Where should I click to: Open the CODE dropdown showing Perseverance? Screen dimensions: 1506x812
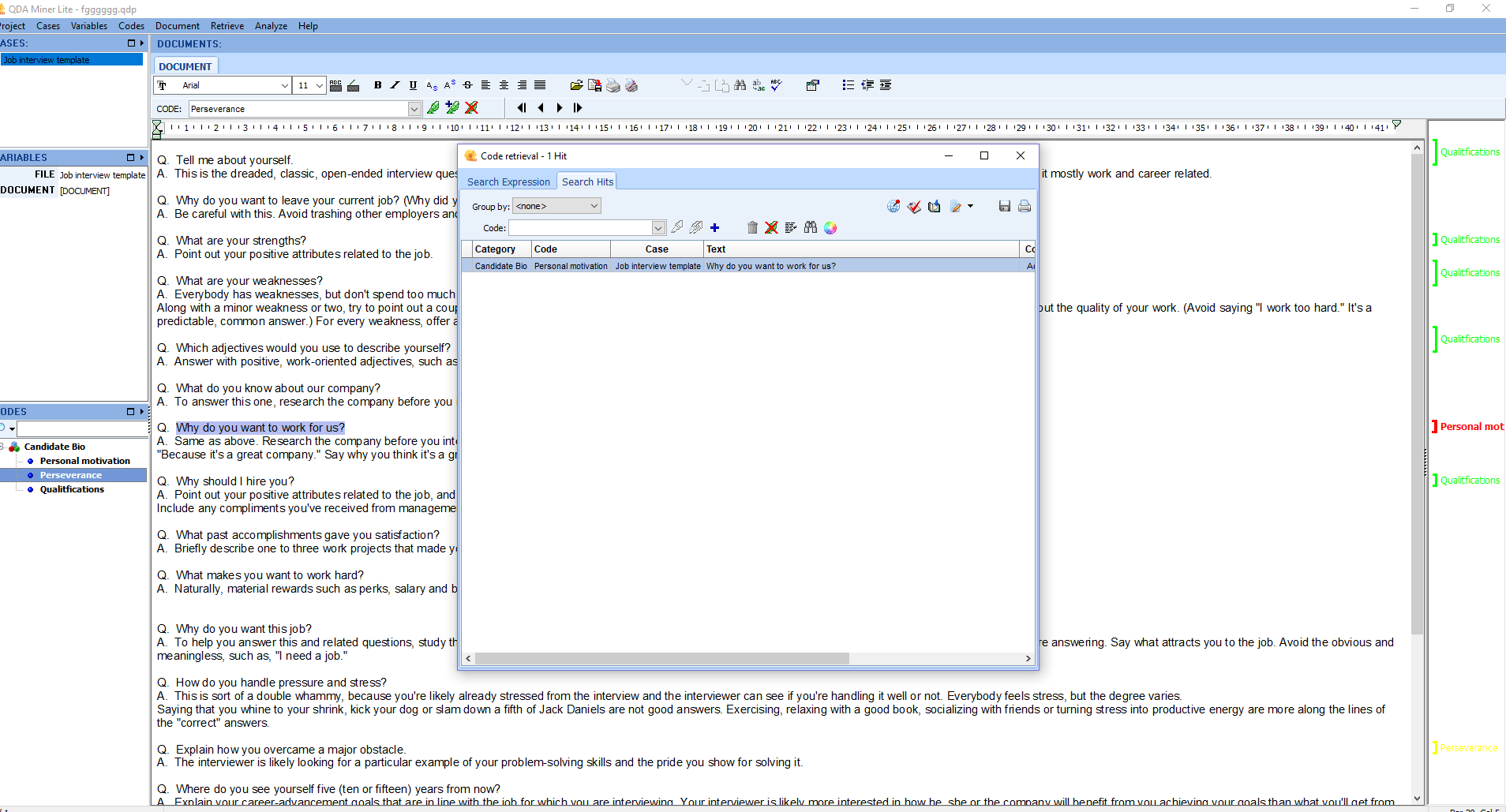tap(414, 109)
